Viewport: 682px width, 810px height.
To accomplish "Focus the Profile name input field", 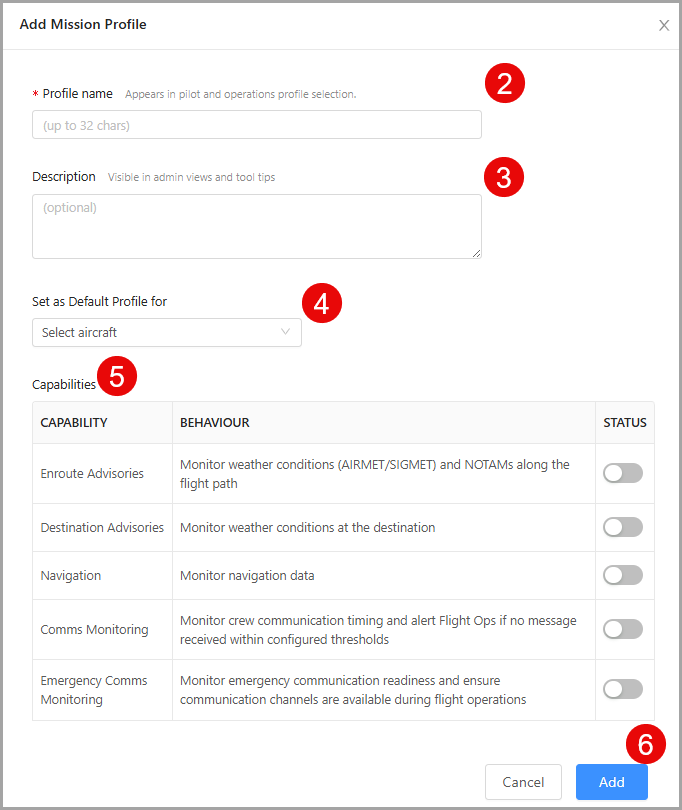I will pos(257,124).
